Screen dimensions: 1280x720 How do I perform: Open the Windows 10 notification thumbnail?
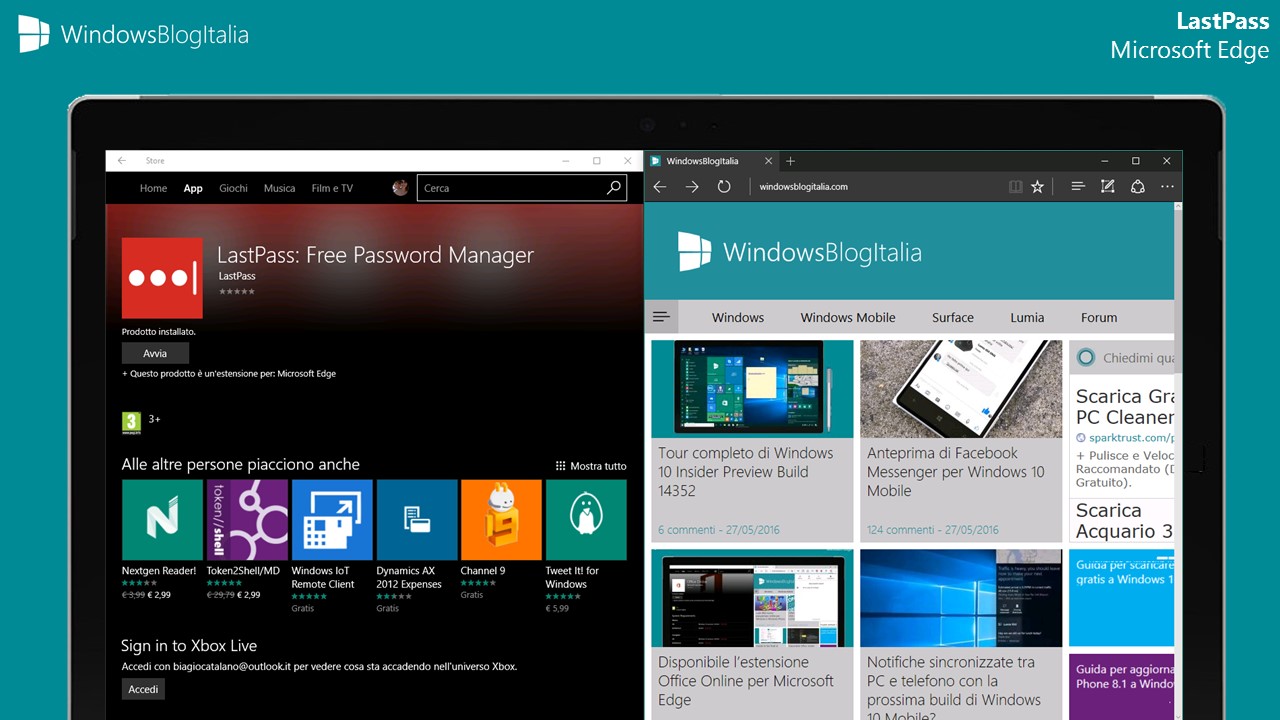(x=961, y=598)
